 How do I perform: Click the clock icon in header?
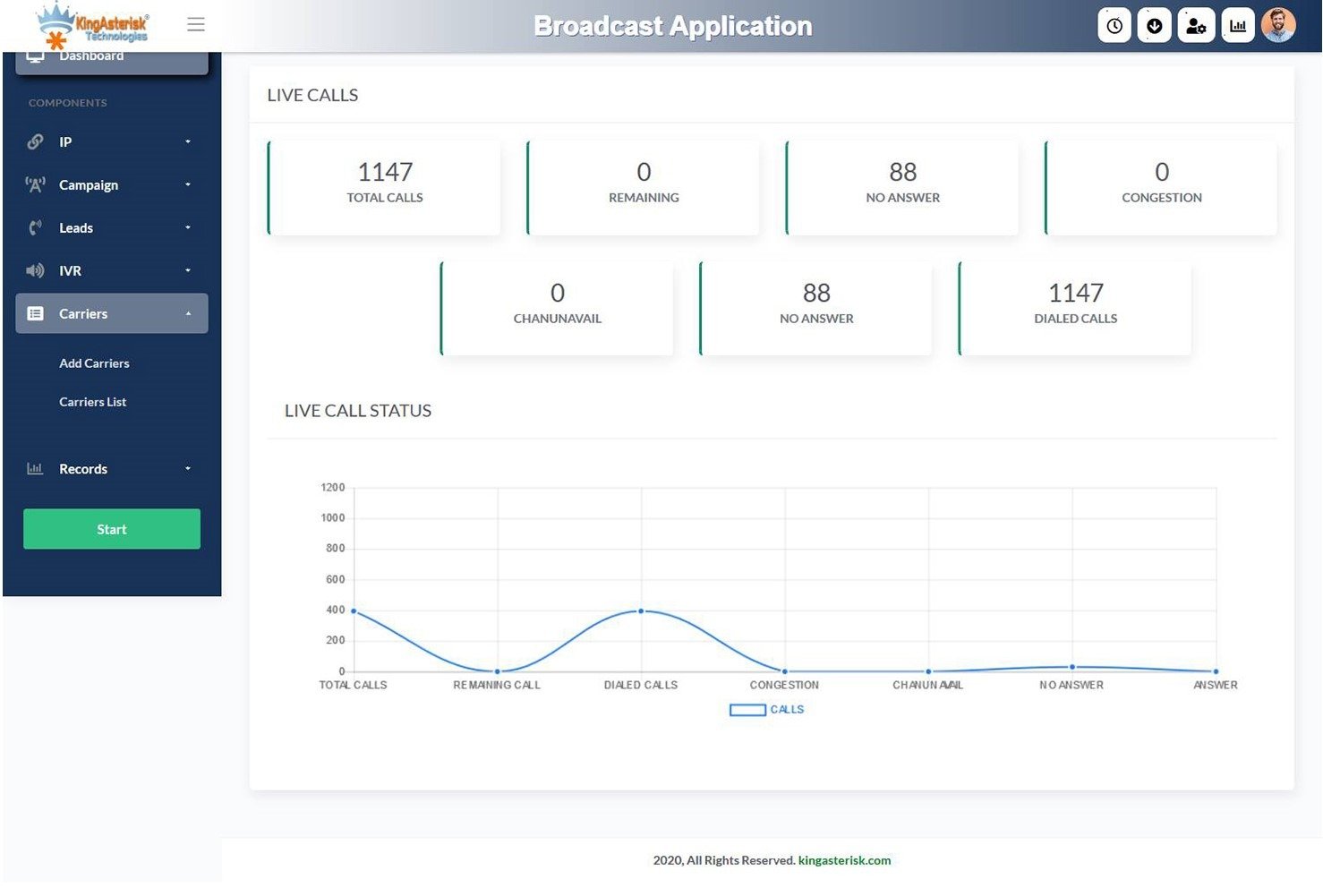1114,26
